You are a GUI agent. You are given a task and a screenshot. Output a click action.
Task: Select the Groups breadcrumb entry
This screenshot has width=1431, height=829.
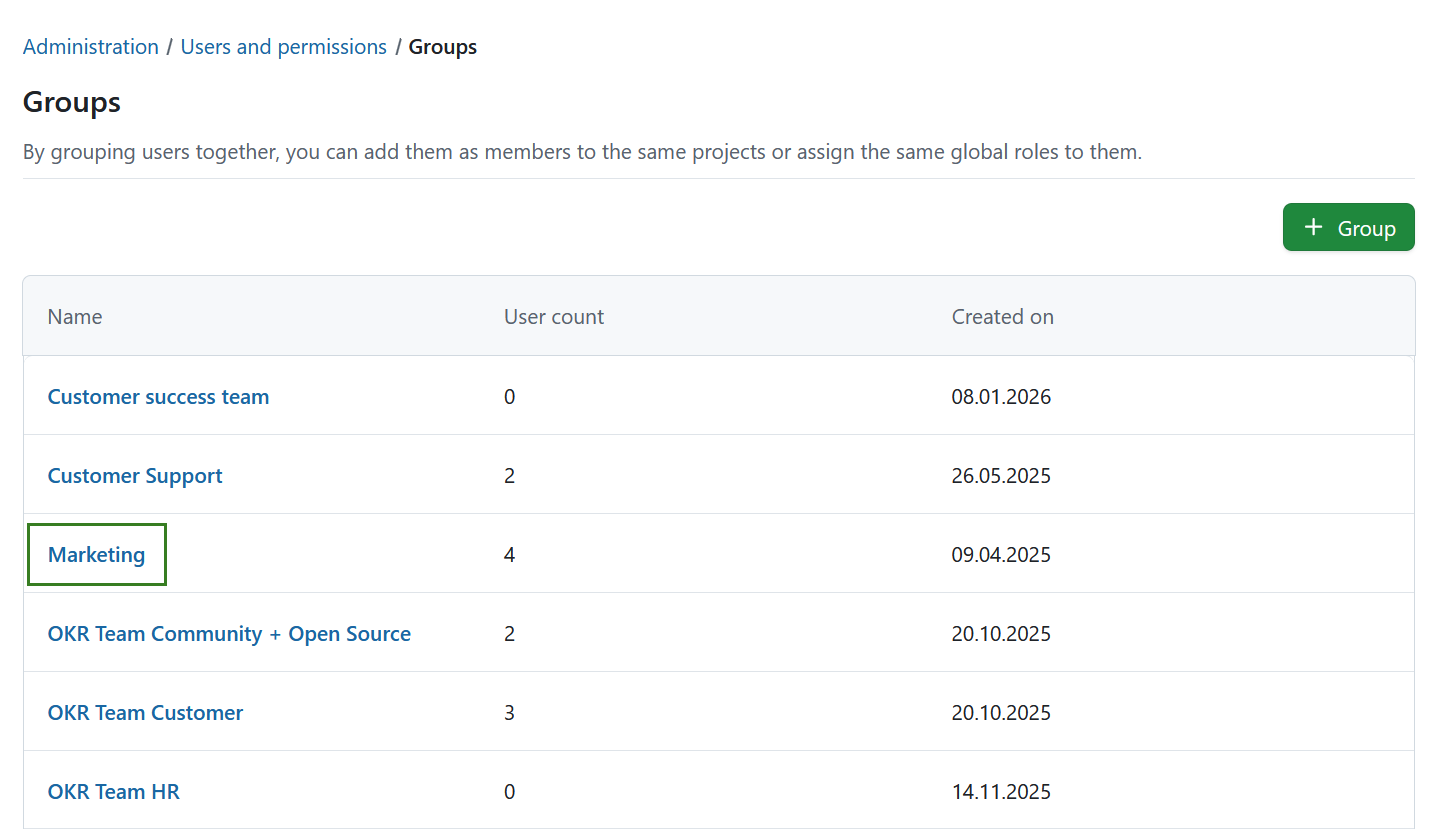(442, 46)
